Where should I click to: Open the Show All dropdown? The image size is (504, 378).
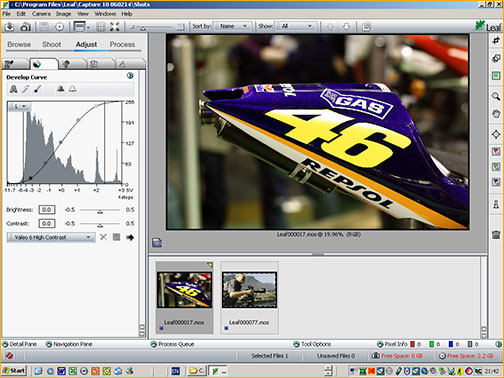click(x=295, y=26)
